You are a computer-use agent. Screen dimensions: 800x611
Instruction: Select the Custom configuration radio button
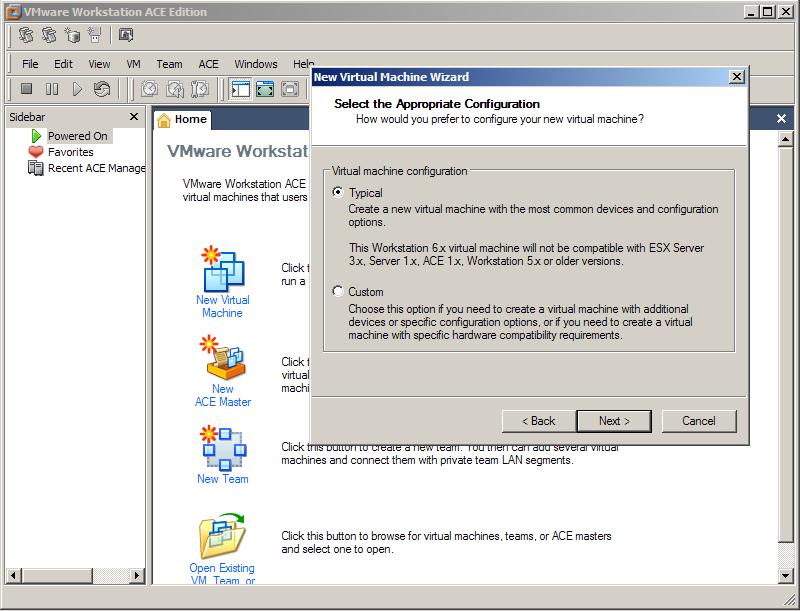[338, 292]
